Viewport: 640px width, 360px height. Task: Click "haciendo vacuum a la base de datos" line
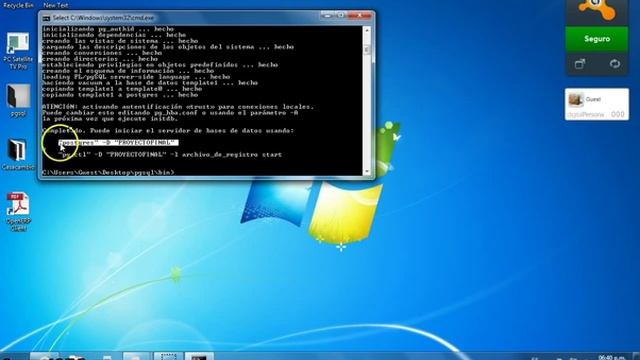[150, 82]
